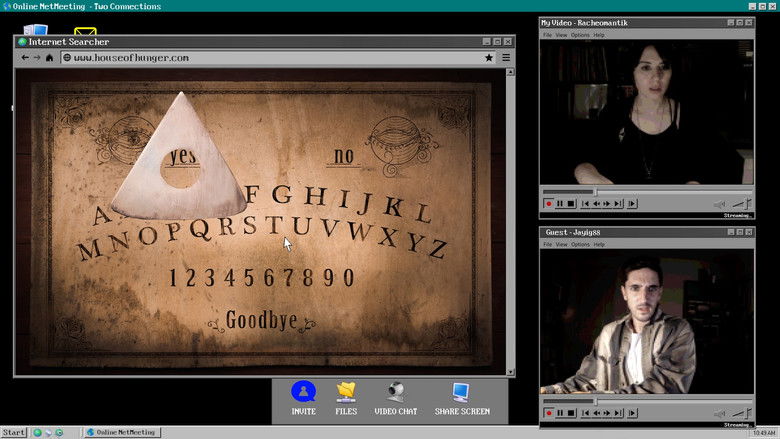The height and width of the screenshot is (439, 780).
Task: Open View menu in Guest Jayig88 window
Action: [562, 244]
